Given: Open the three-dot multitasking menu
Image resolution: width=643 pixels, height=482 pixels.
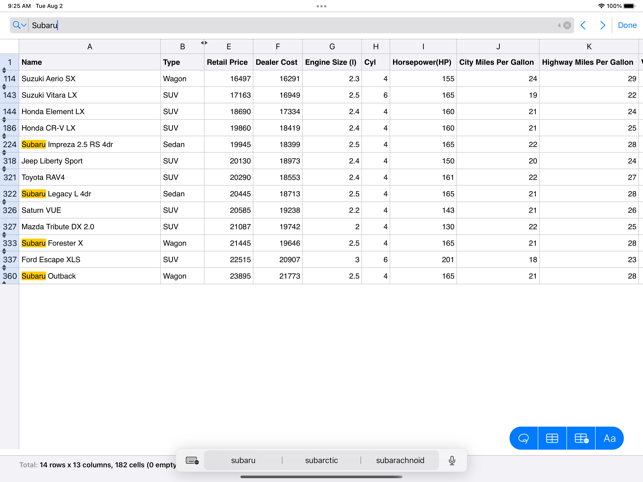Looking at the screenshot, I should pyautogui.click(x=322, y=6).
